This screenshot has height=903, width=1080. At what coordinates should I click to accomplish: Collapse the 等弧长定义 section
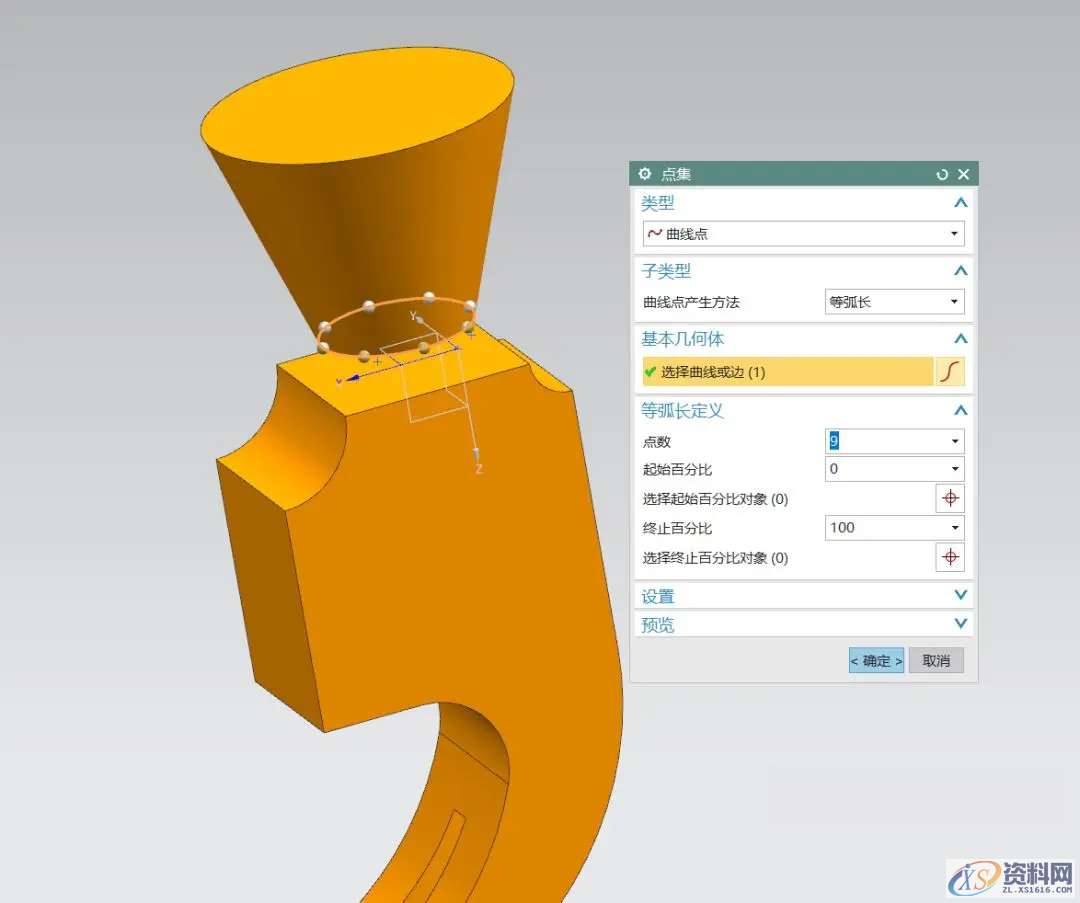coord(961,410)
